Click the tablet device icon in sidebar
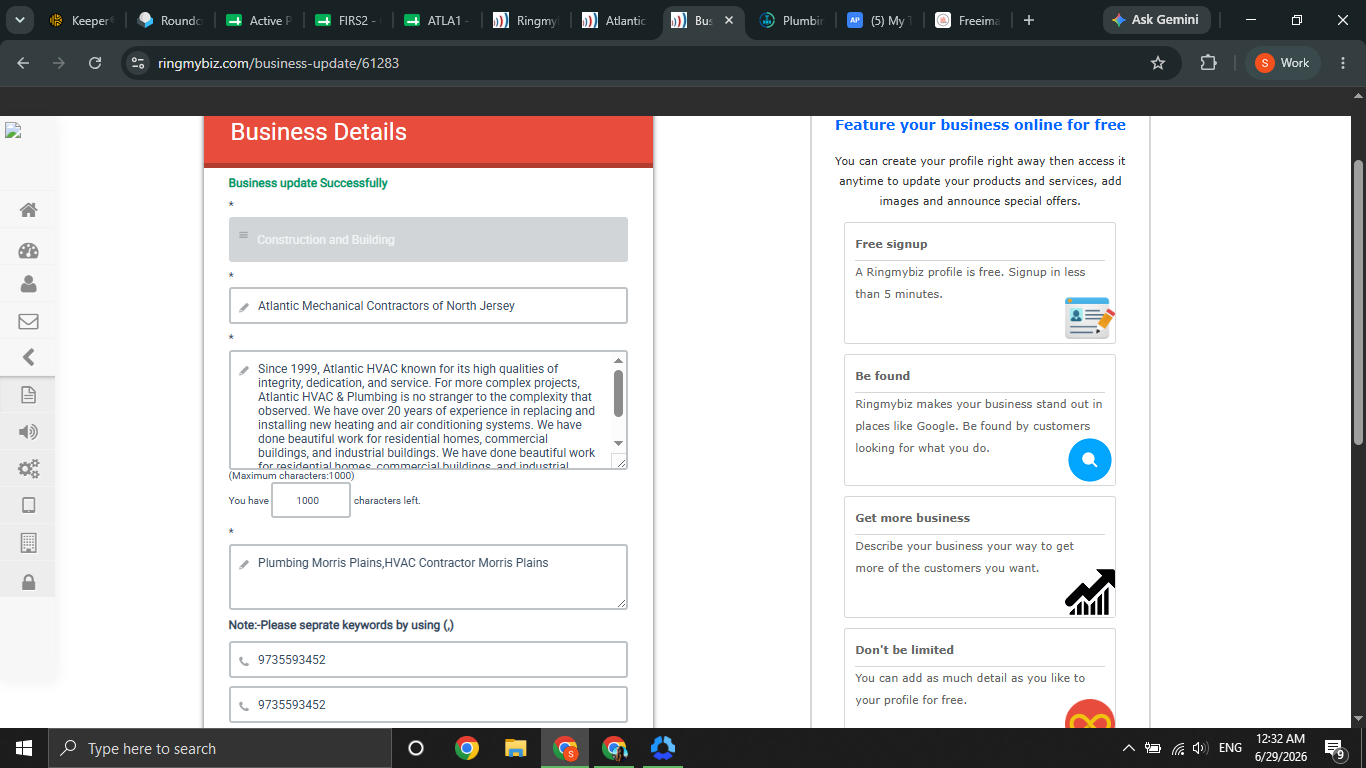This screenshot has height=768, width=1366. point(28,505)
